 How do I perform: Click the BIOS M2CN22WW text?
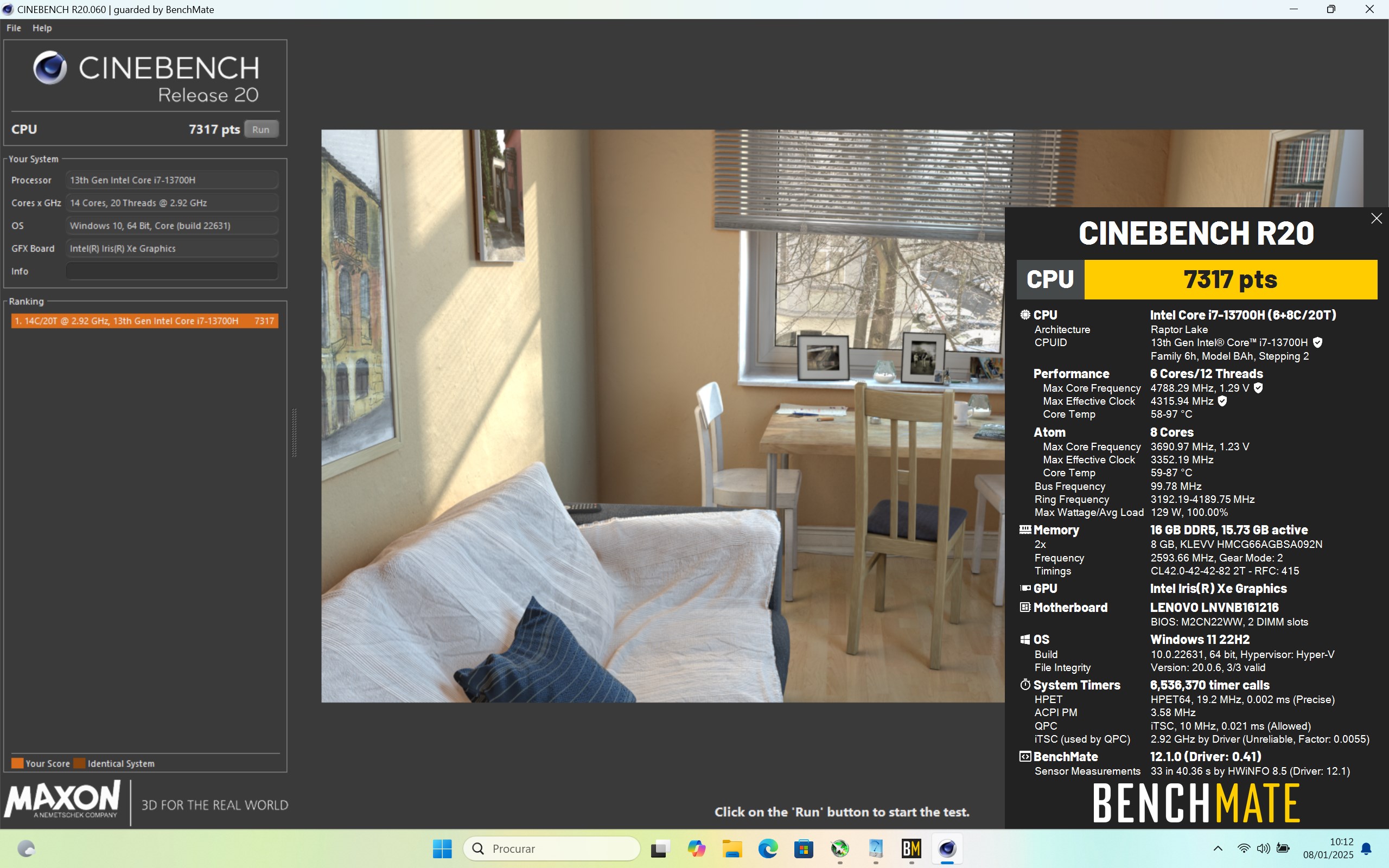point(1229,622)
